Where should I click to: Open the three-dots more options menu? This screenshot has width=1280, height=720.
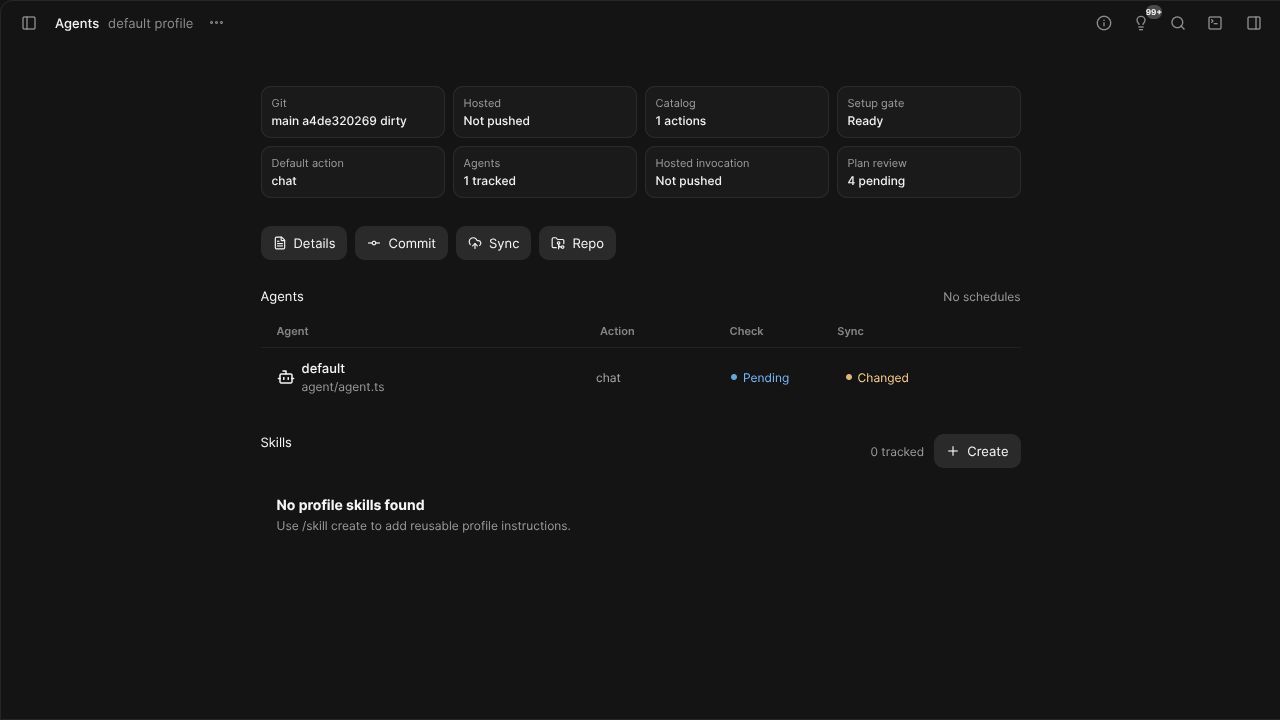tap(216, 23)
